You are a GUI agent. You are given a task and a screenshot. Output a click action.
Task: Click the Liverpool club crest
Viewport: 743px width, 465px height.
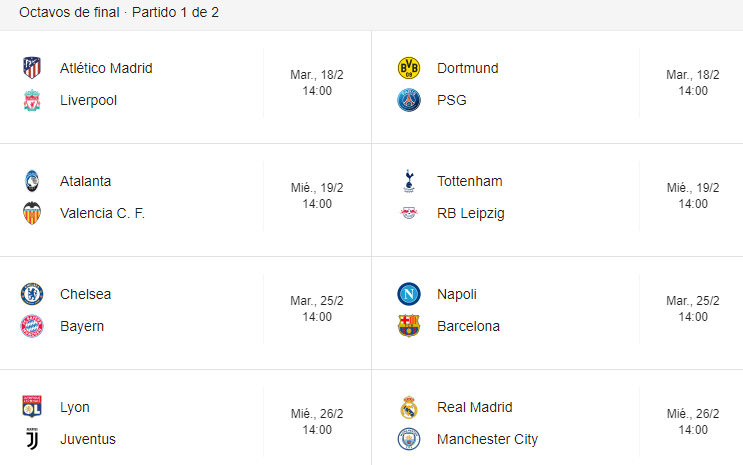32,100
